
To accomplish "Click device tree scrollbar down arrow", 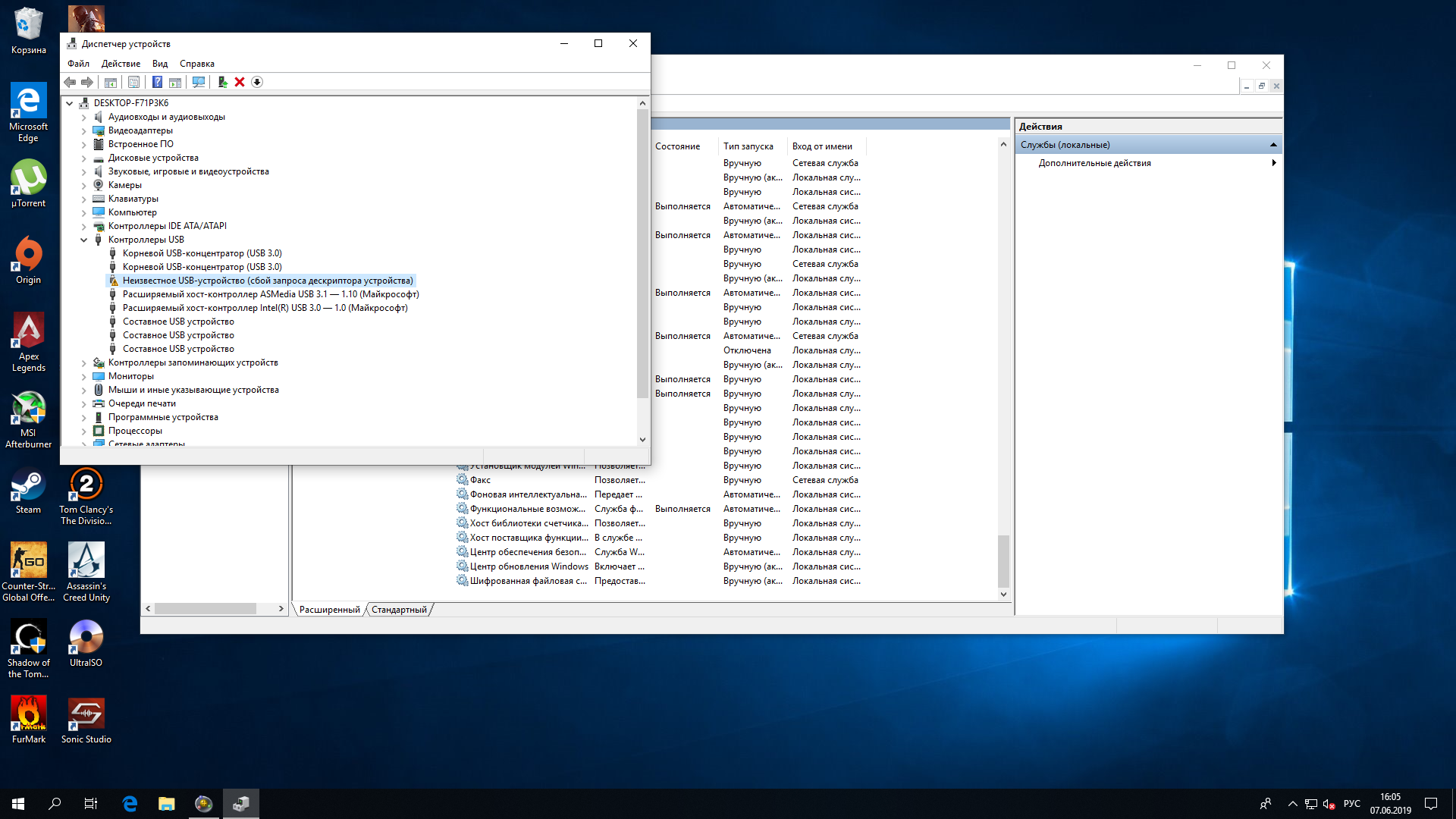I will coord(642,439).
